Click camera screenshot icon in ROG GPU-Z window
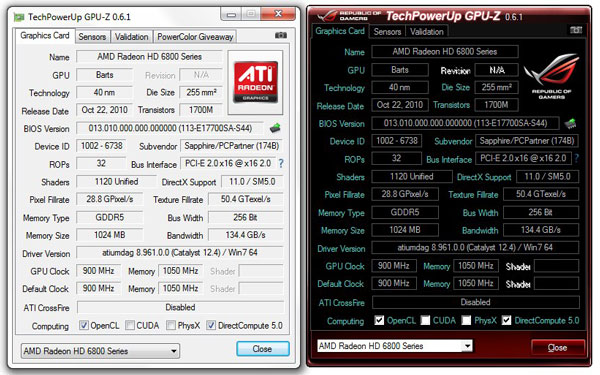 (x=576, y=30)
